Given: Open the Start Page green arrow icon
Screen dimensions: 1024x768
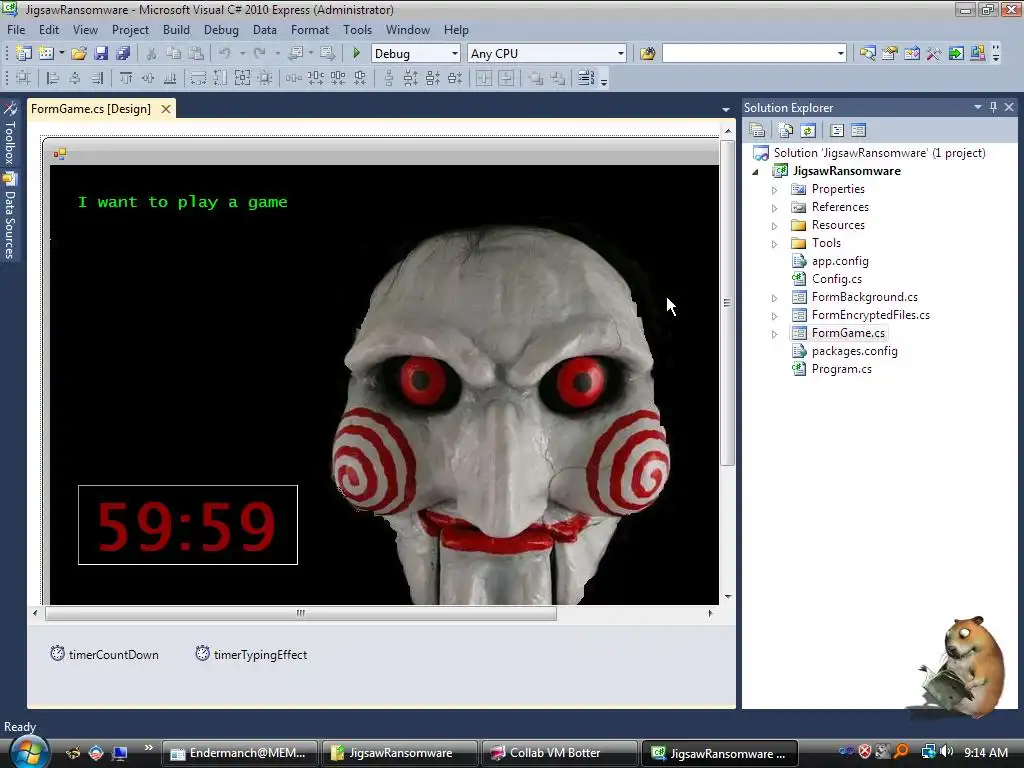Looking at the screenshot, I should [x=956, y=54].
